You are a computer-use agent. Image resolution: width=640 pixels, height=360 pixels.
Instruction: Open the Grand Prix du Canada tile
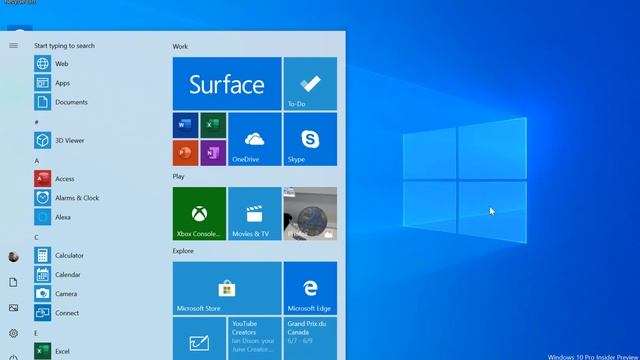click(310, 339)
